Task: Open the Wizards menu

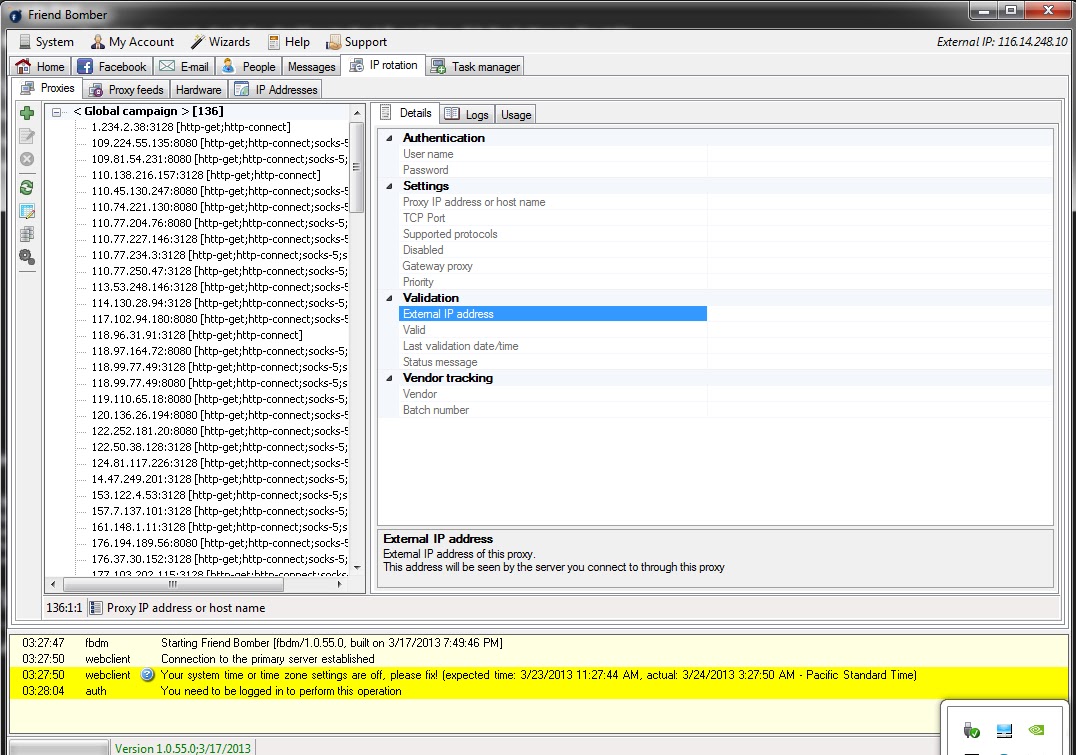Action: (220, 42)
